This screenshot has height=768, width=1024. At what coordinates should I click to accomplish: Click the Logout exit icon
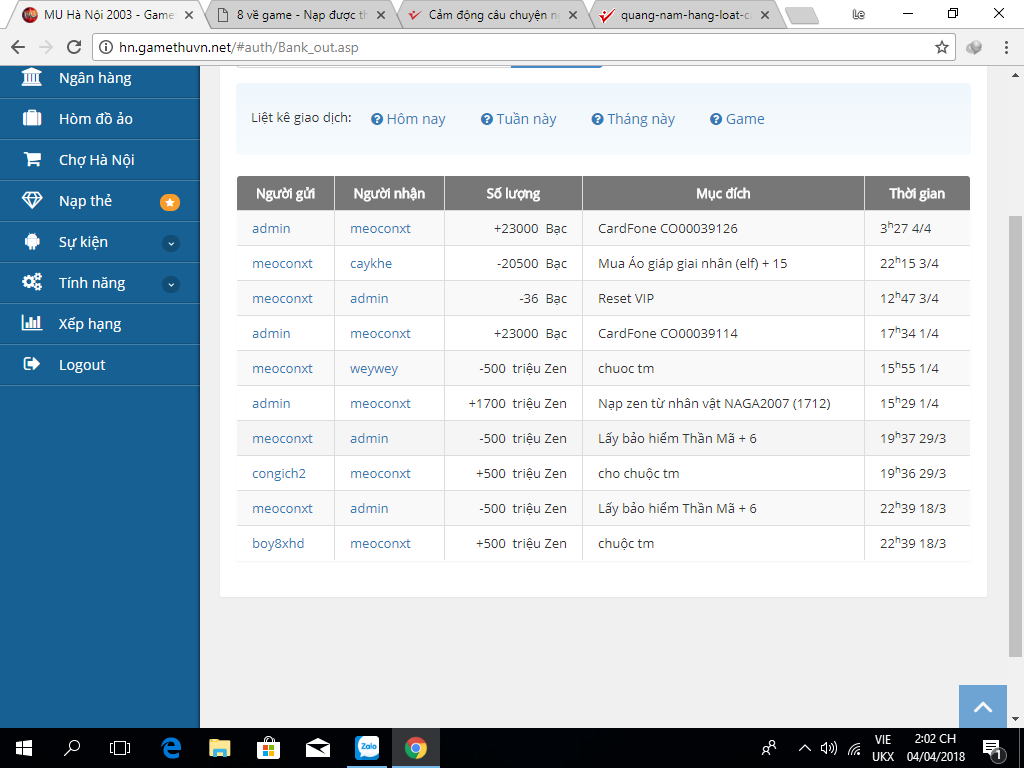click(31, 364)
